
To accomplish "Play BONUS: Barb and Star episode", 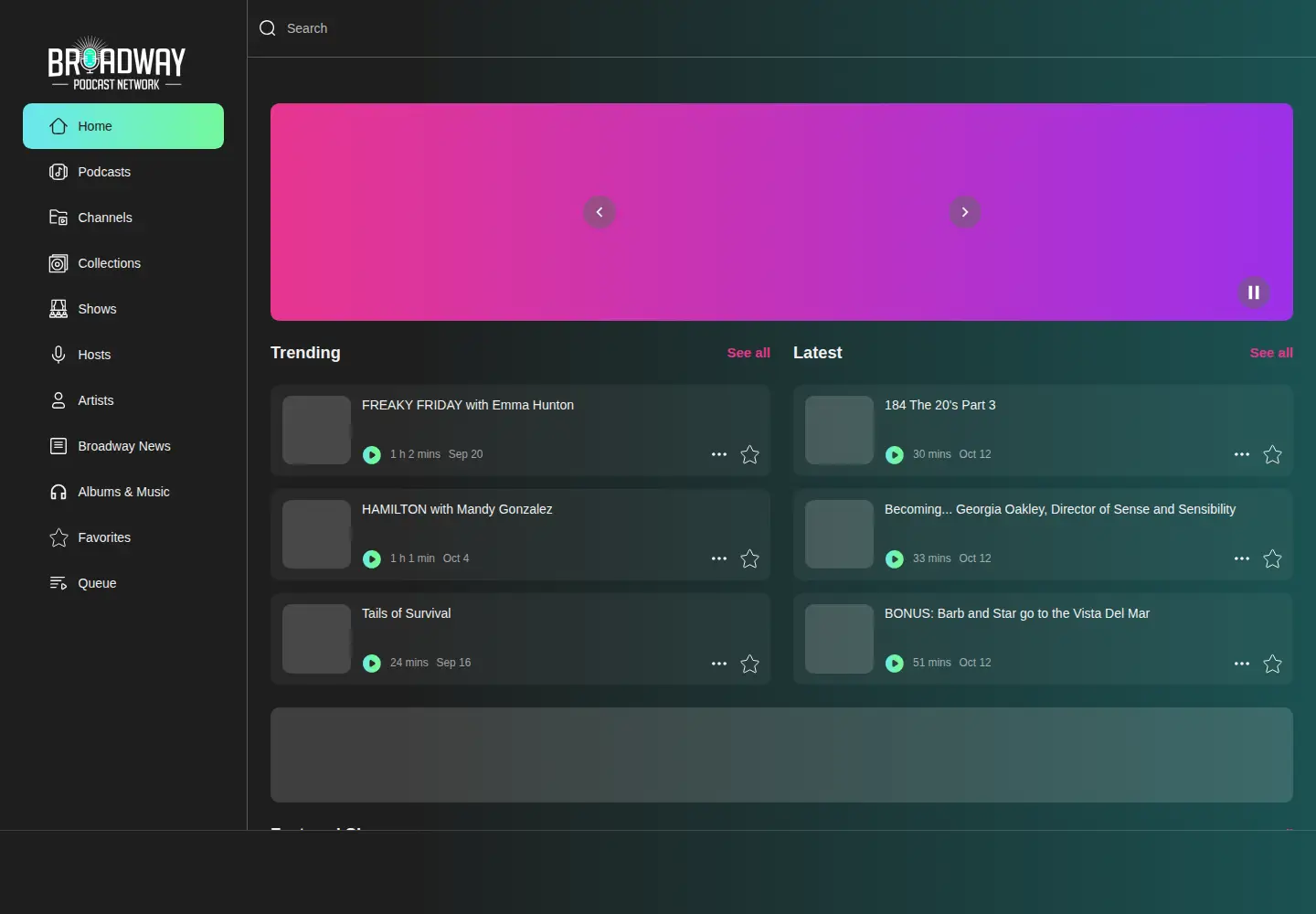I will tap(895, 664).
